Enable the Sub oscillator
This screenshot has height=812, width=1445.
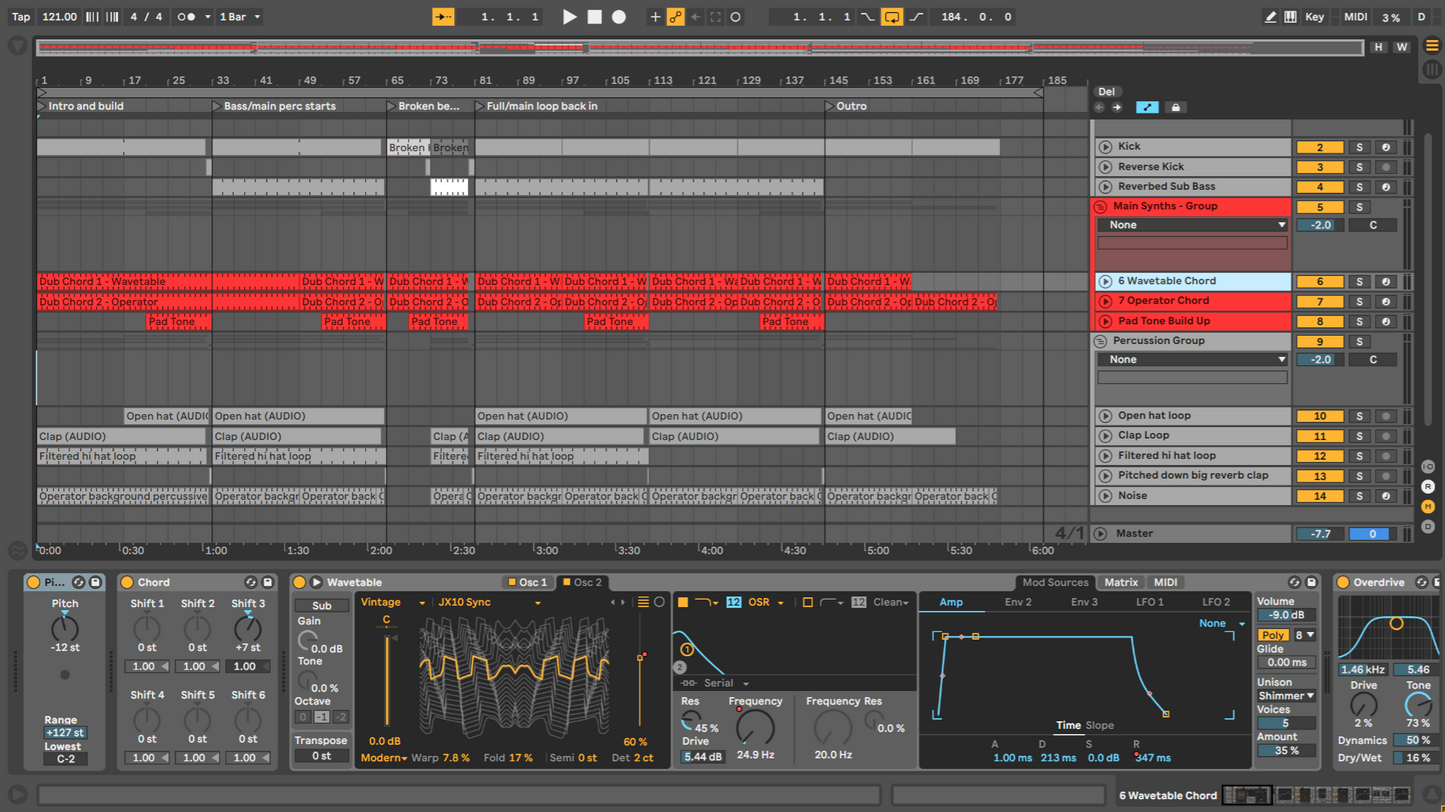click(x=322, y=606)
